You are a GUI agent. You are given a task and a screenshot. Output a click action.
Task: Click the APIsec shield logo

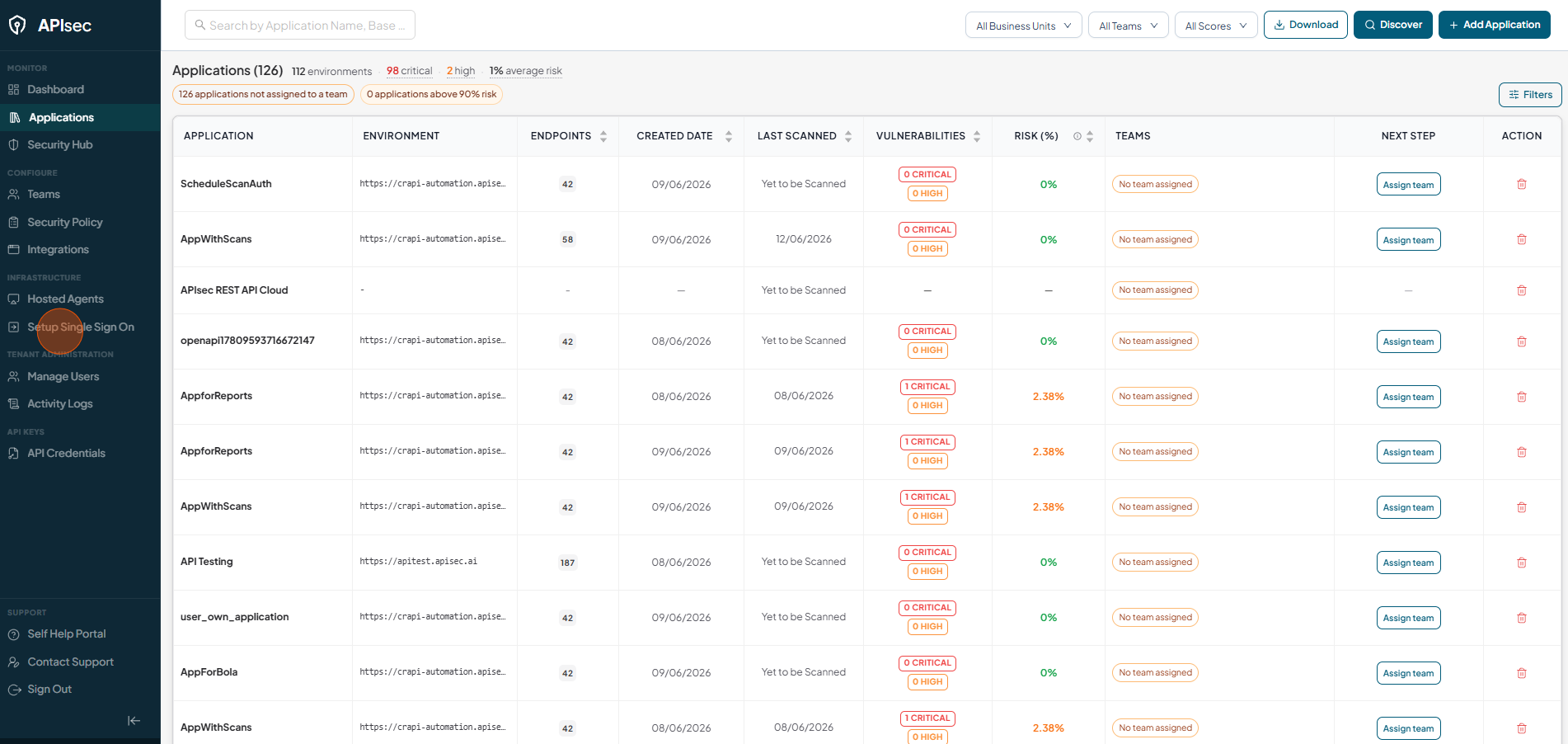click(x=17, y=26)
